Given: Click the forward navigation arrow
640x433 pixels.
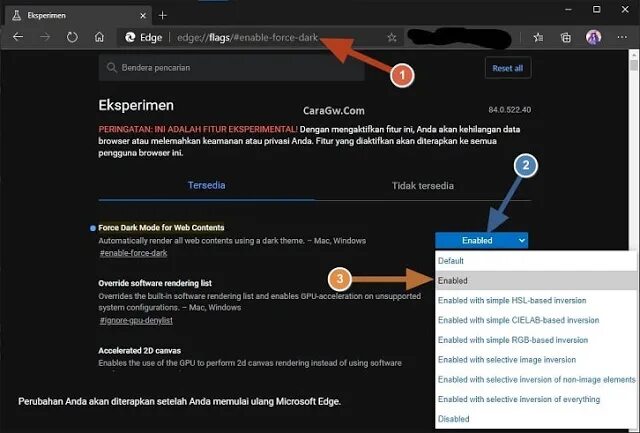Looking at the screenshot, I should click(x=45, y=38).
